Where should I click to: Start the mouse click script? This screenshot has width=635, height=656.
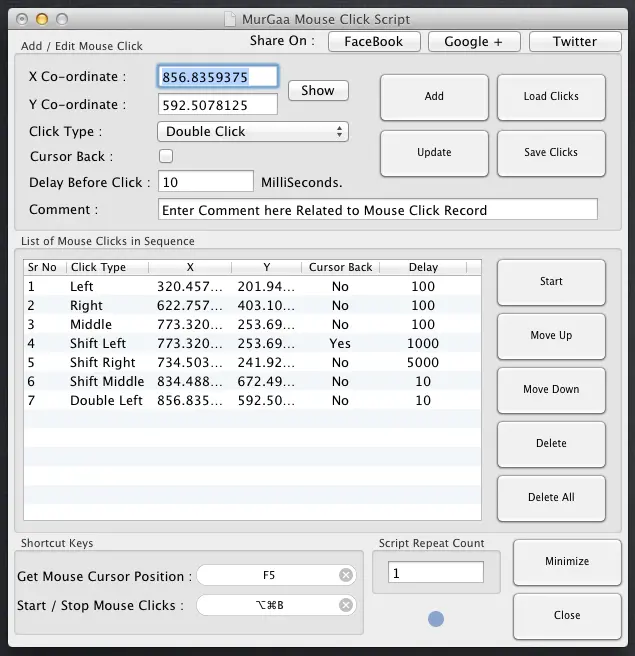tap(551, 282)
